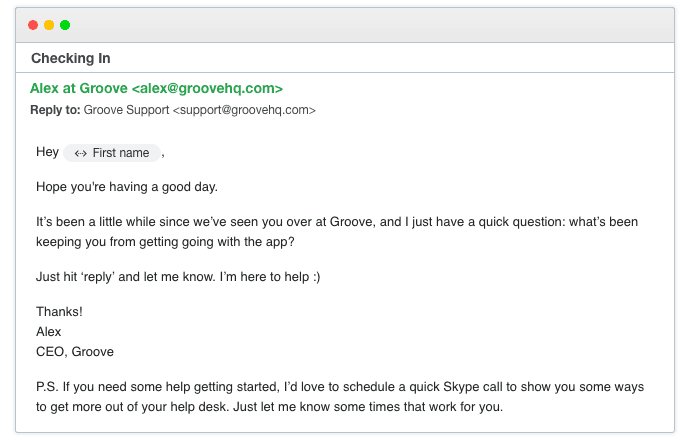Click the "Hope you're having a good day" line
The image size is (690, 440).
pyautogui.click(x=127, y=187)
